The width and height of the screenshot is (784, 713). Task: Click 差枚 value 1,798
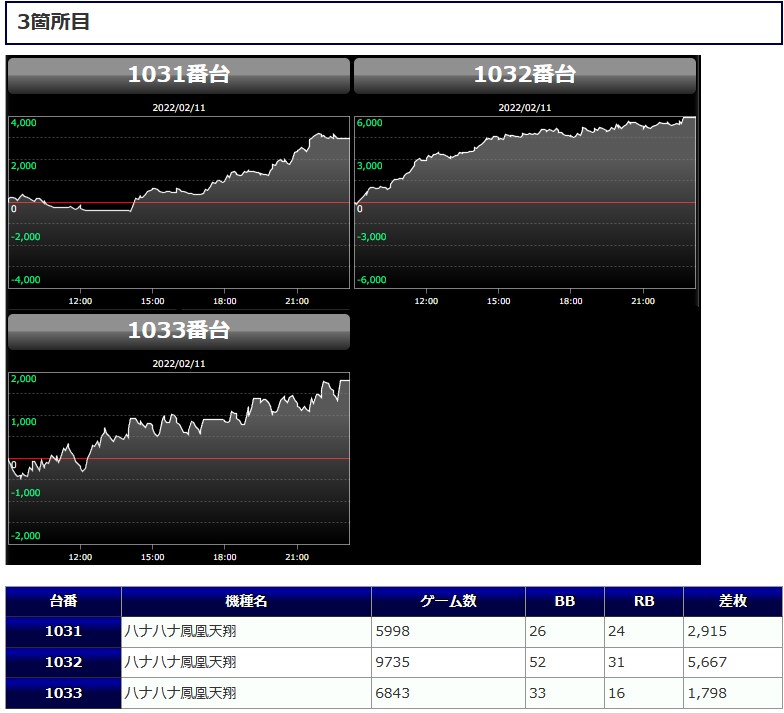coord(707,693)
